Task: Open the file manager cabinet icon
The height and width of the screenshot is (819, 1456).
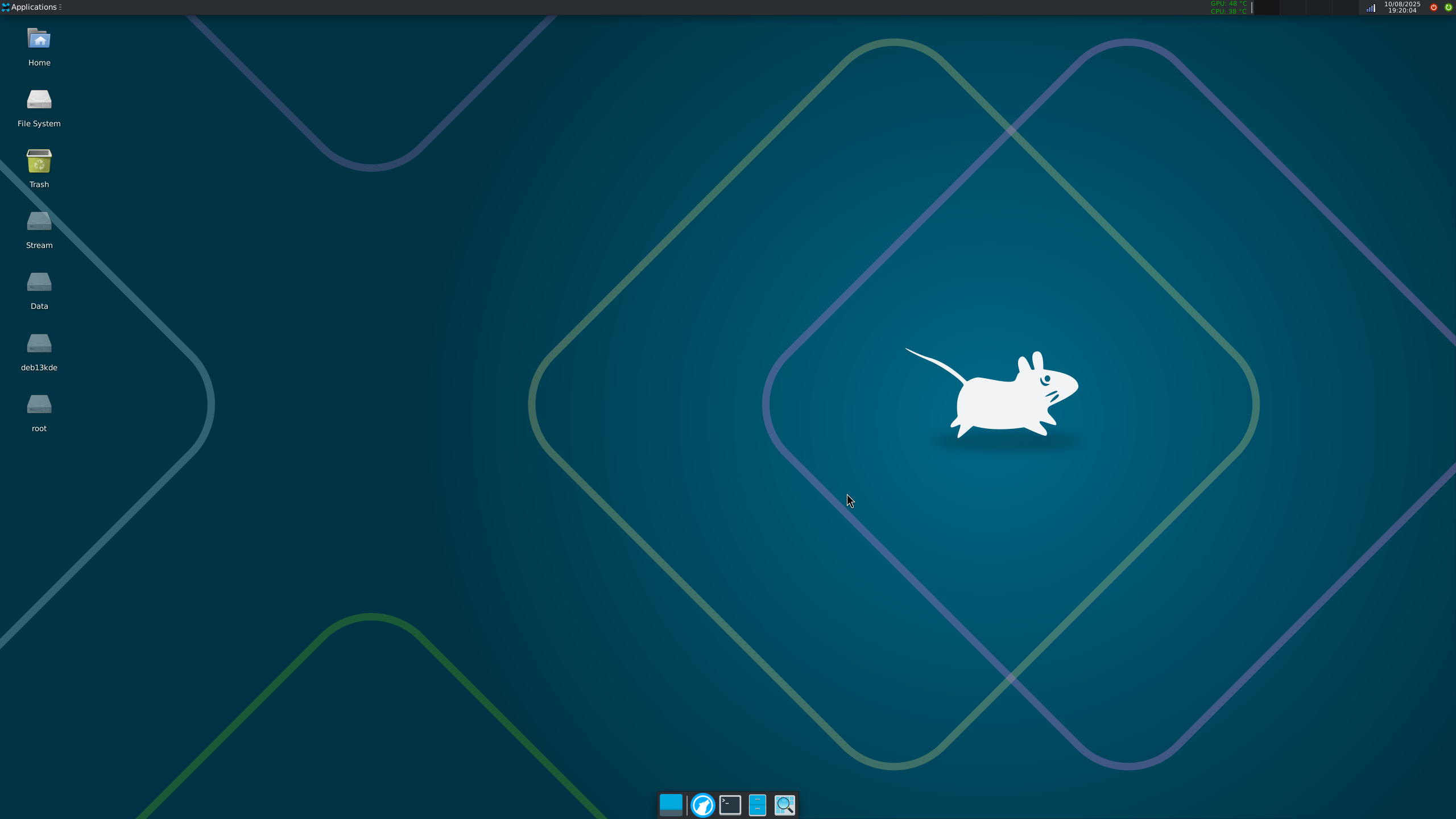Action: point(758,805)
